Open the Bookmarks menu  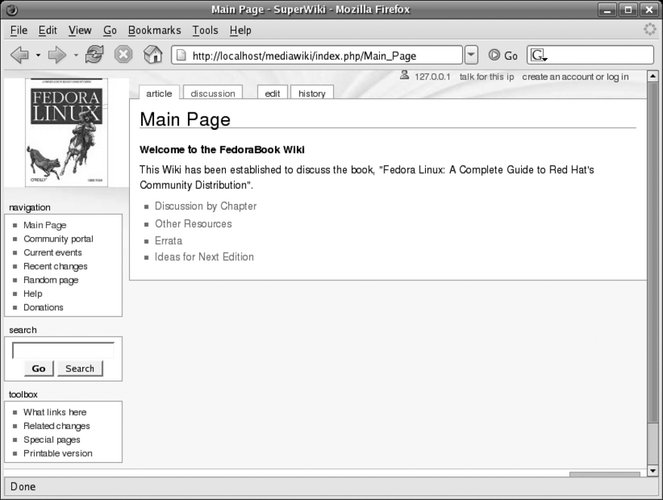pyautogui.click(x=154, y=31)
